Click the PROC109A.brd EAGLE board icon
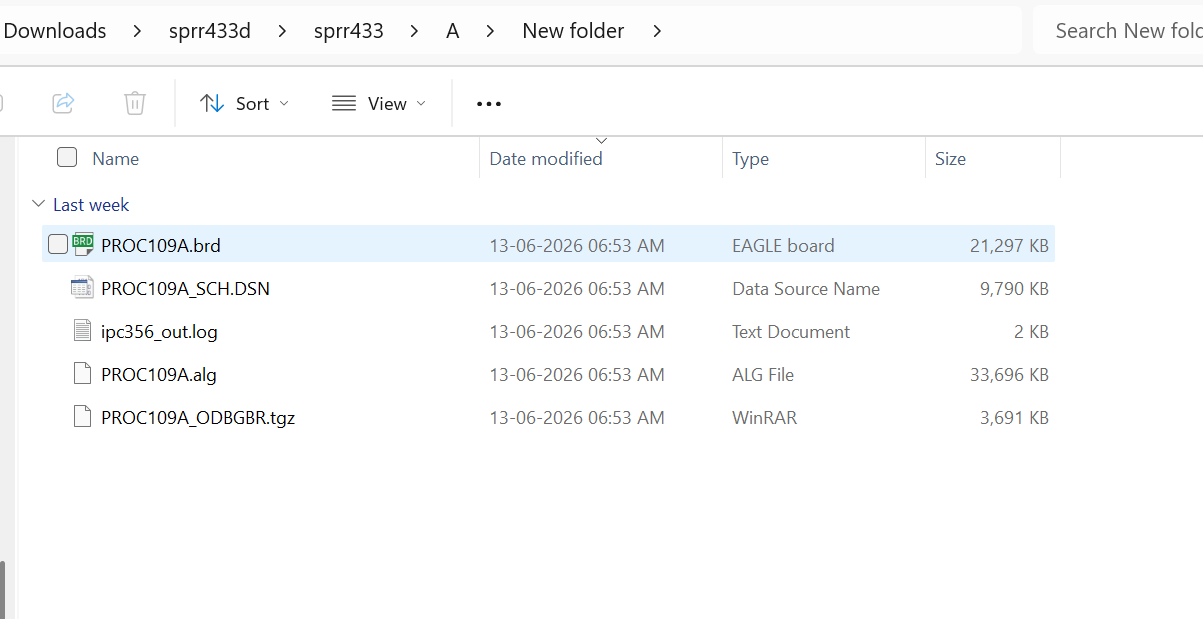1203x619 pixels. point(83,245)
